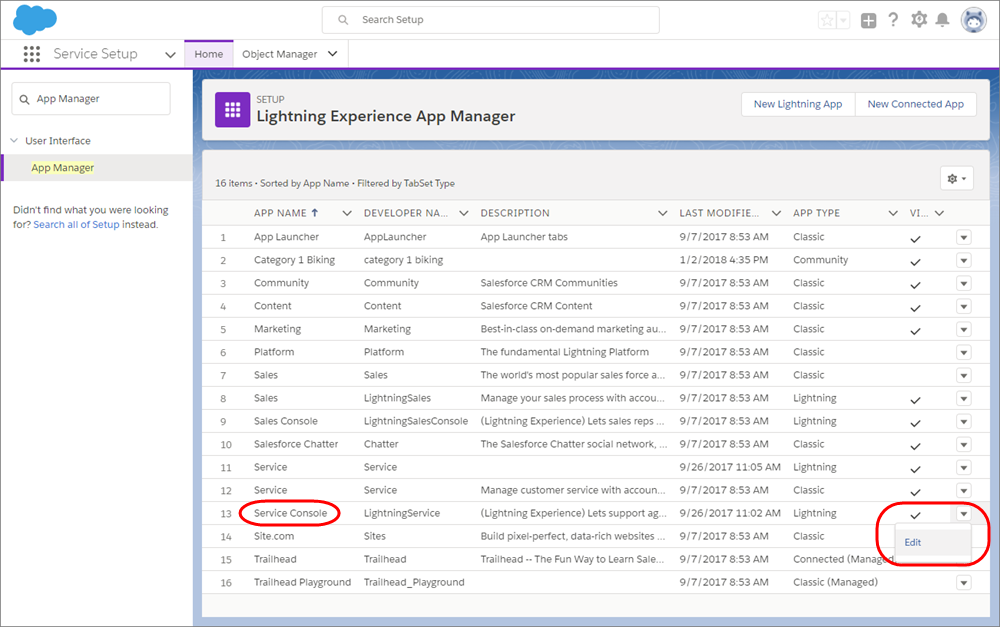Screen dimensions: 1000x627
Task: Click the Quick Find magnifier icon
Action: [x=24, y=100]
